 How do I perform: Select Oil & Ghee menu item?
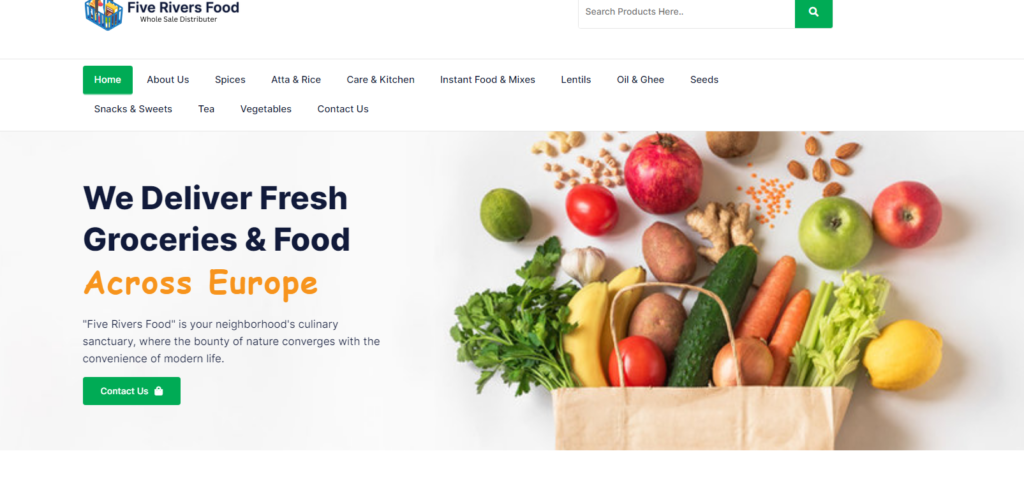click(x=641, y=80)
